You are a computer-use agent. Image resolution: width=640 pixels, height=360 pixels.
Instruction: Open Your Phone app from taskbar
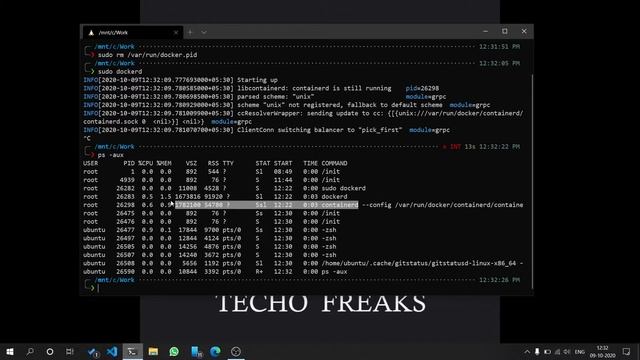196,351
